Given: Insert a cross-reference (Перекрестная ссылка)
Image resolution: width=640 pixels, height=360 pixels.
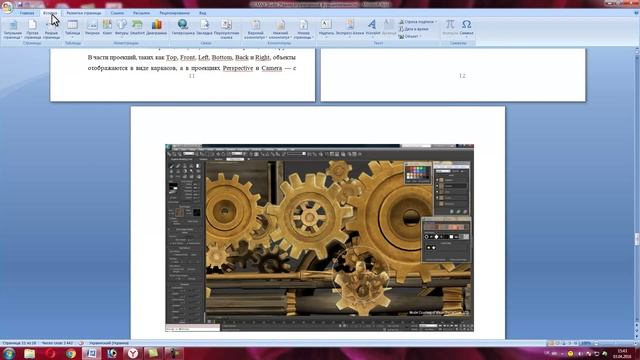Looking at the screenshot, I should point(227,29).
